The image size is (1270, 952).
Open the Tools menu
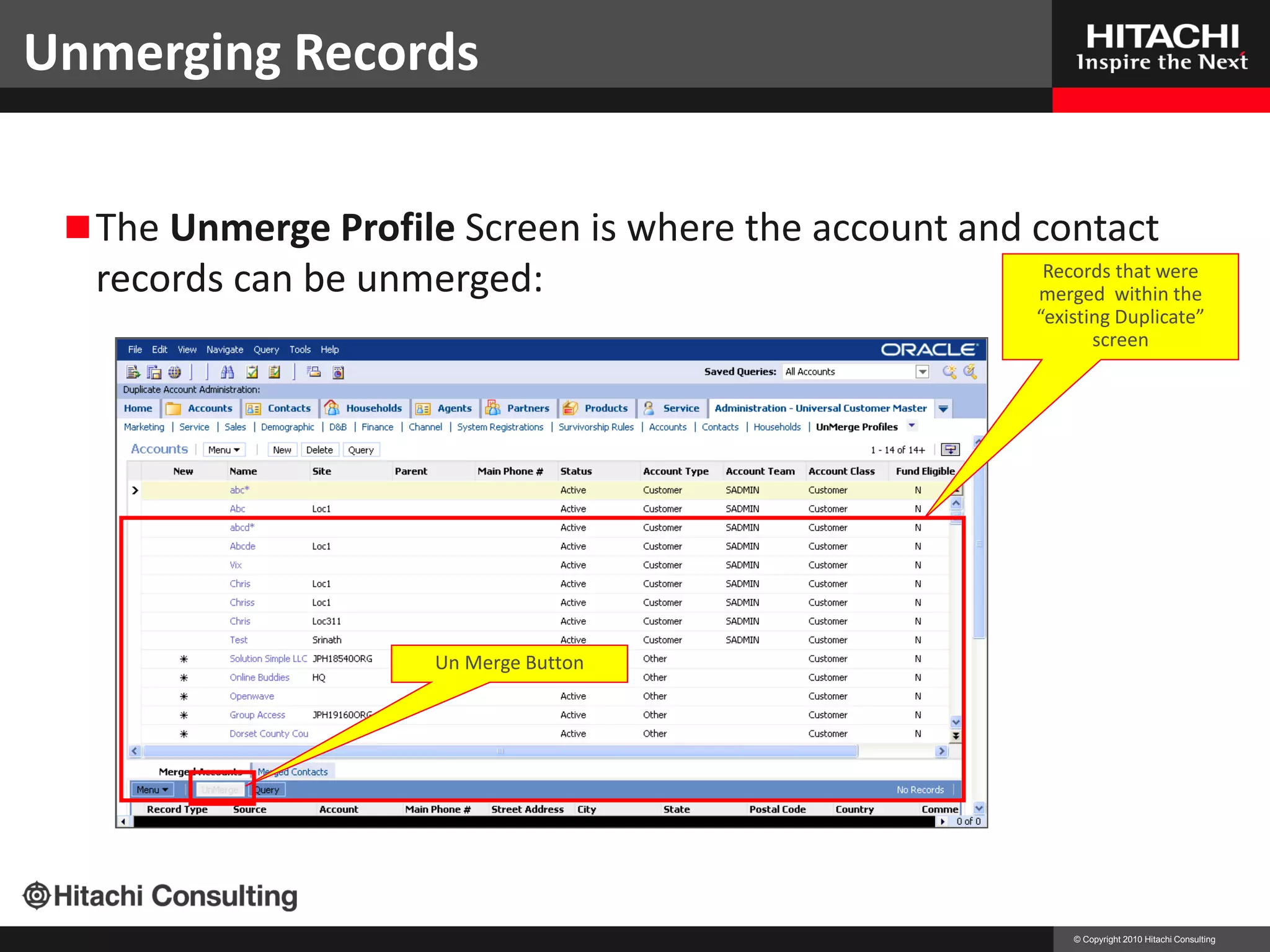300,350
